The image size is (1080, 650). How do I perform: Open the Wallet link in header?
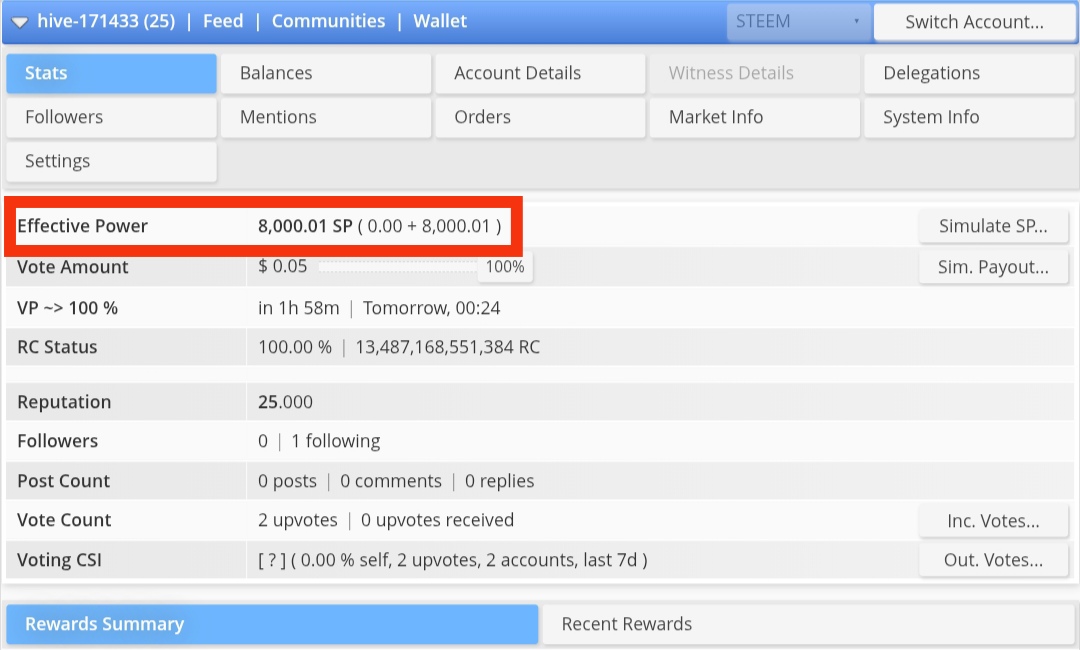(440, 21)
